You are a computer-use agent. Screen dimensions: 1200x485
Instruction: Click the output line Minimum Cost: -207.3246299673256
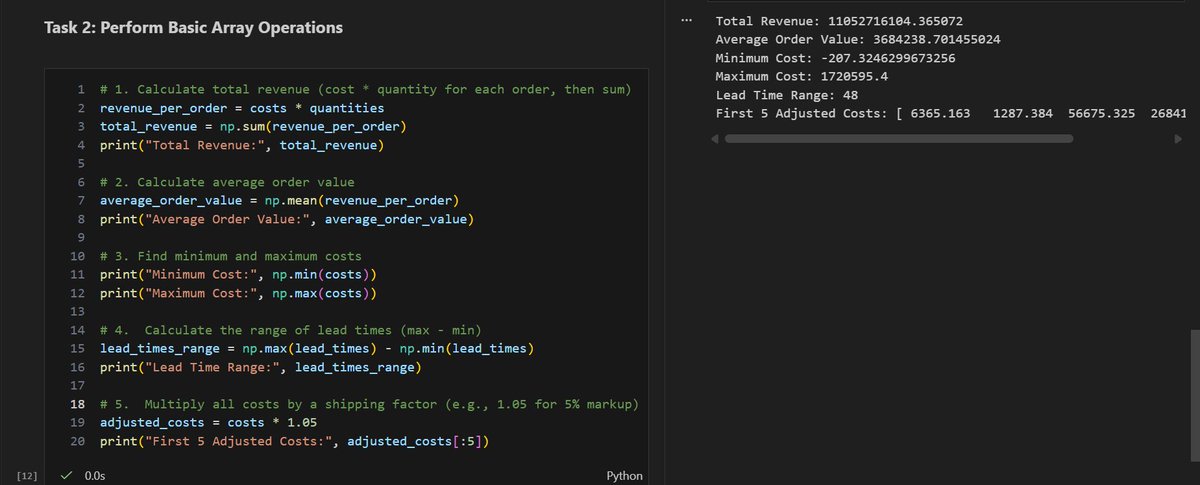[836, 58]
